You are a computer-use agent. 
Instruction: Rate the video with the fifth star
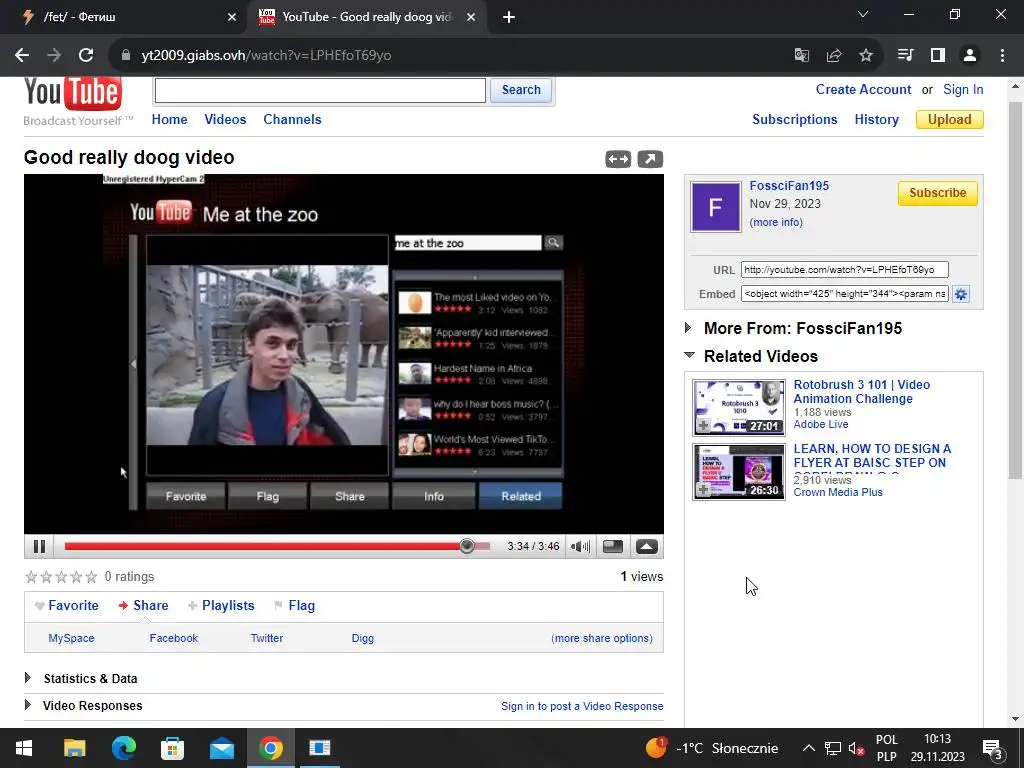click(91, 577)
